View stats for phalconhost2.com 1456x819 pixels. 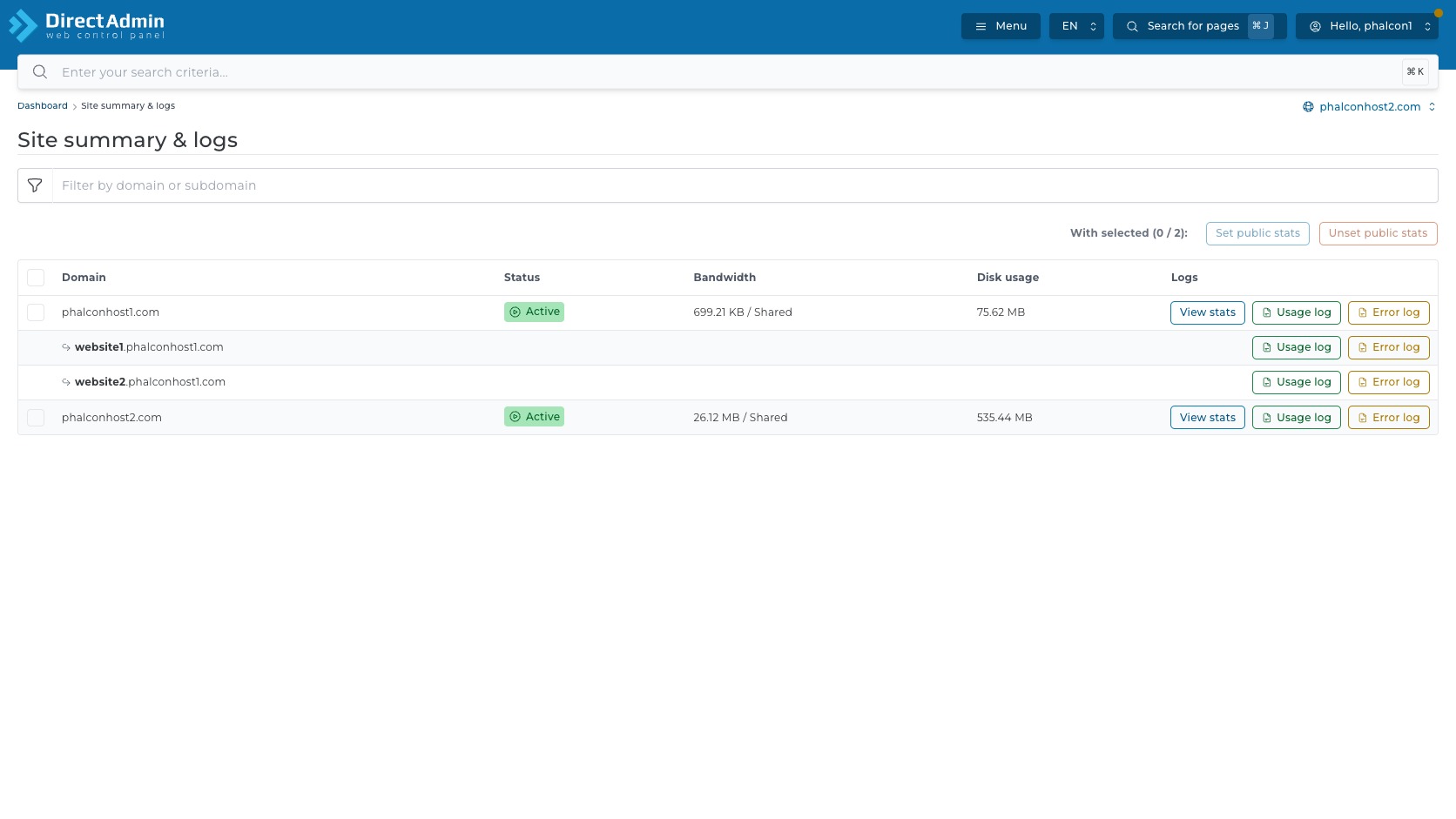click(1207, 418)
